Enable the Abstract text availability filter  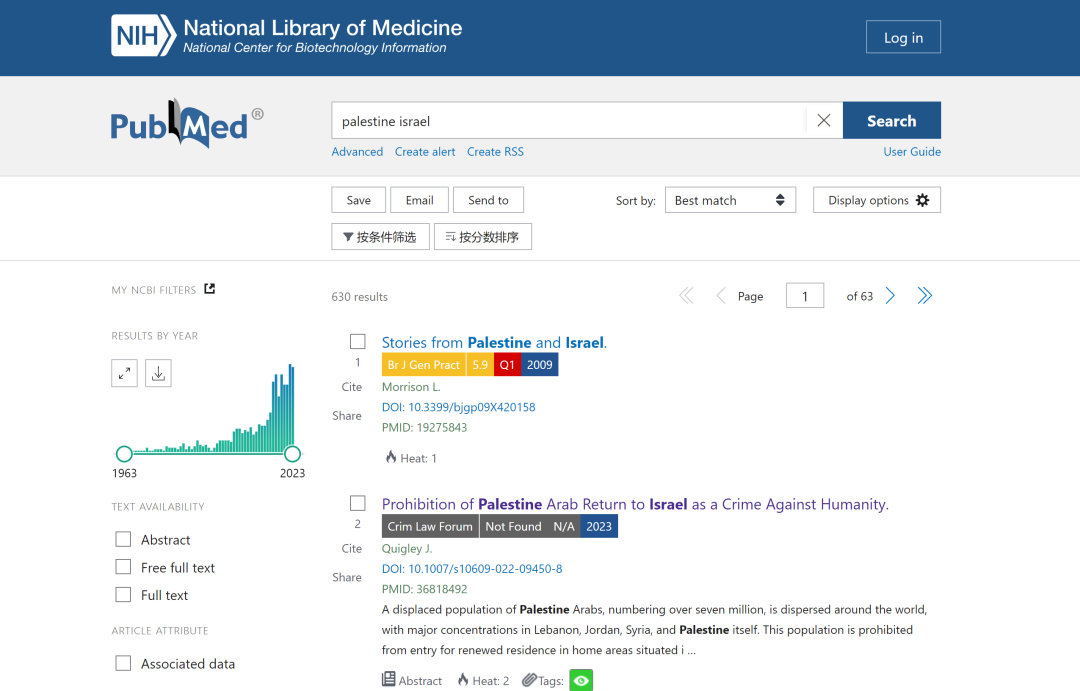124,539
